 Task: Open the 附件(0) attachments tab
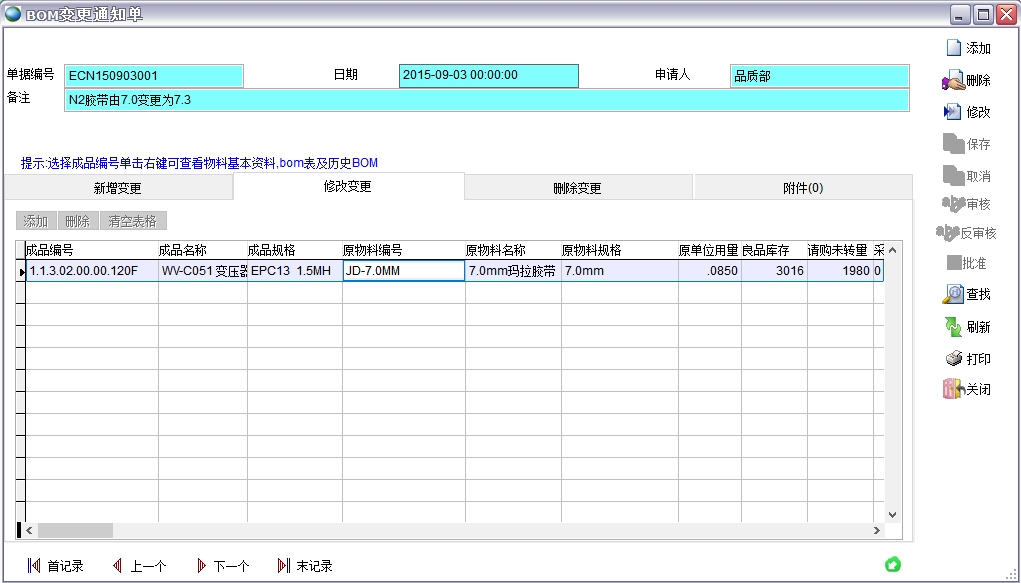802,188
